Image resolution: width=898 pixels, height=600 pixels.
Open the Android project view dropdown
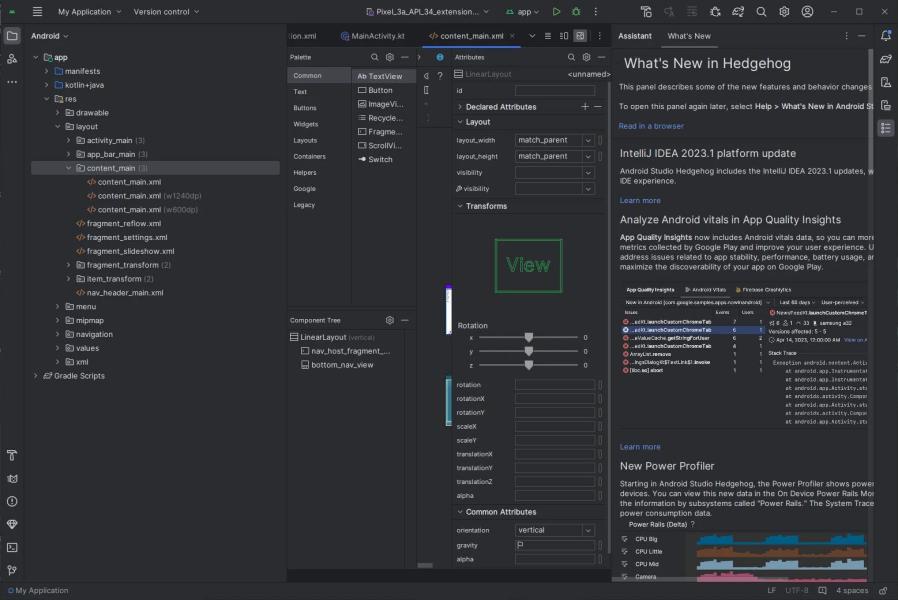coord(50,35)
